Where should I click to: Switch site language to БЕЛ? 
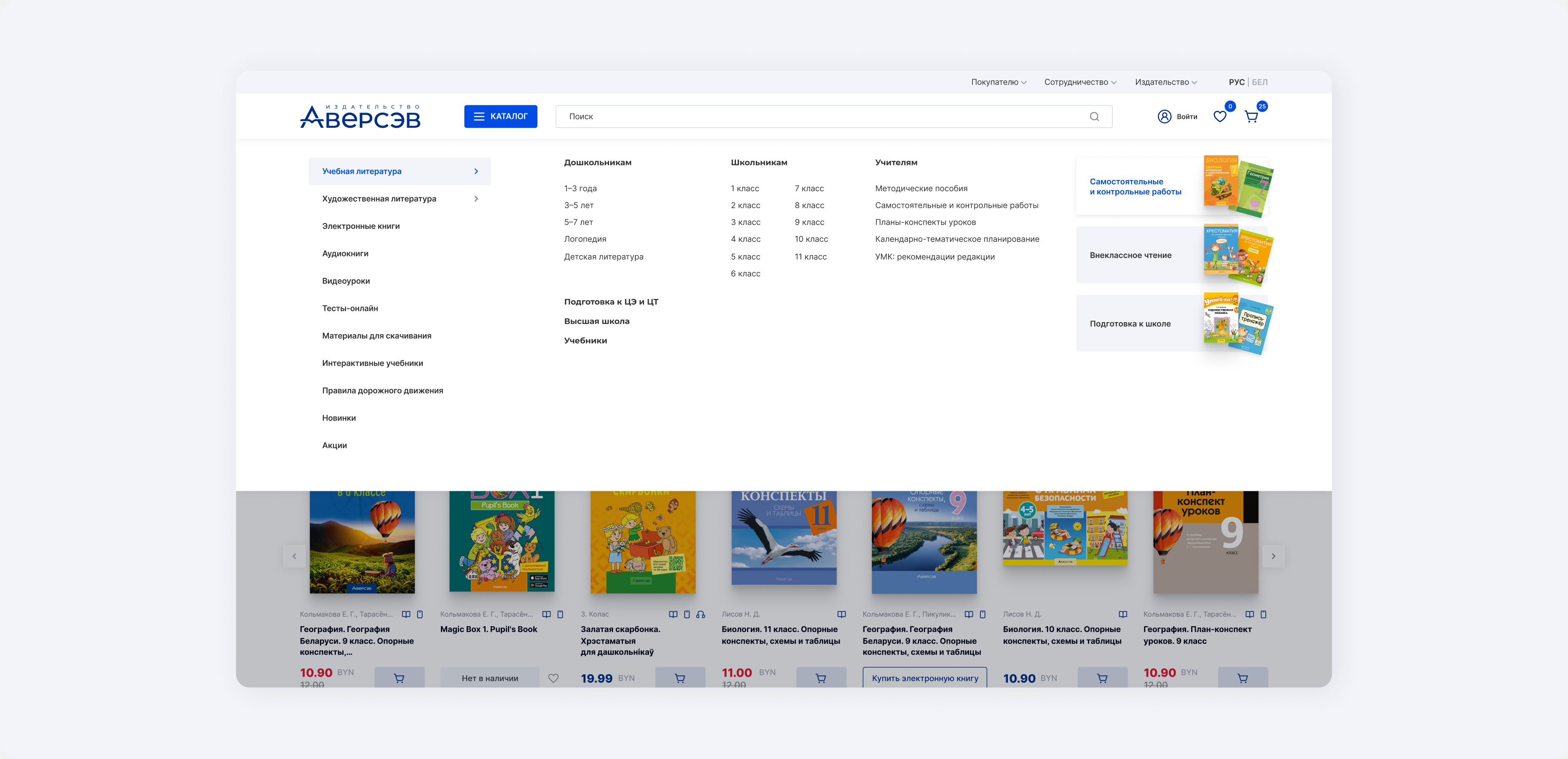pos(1259,82)
